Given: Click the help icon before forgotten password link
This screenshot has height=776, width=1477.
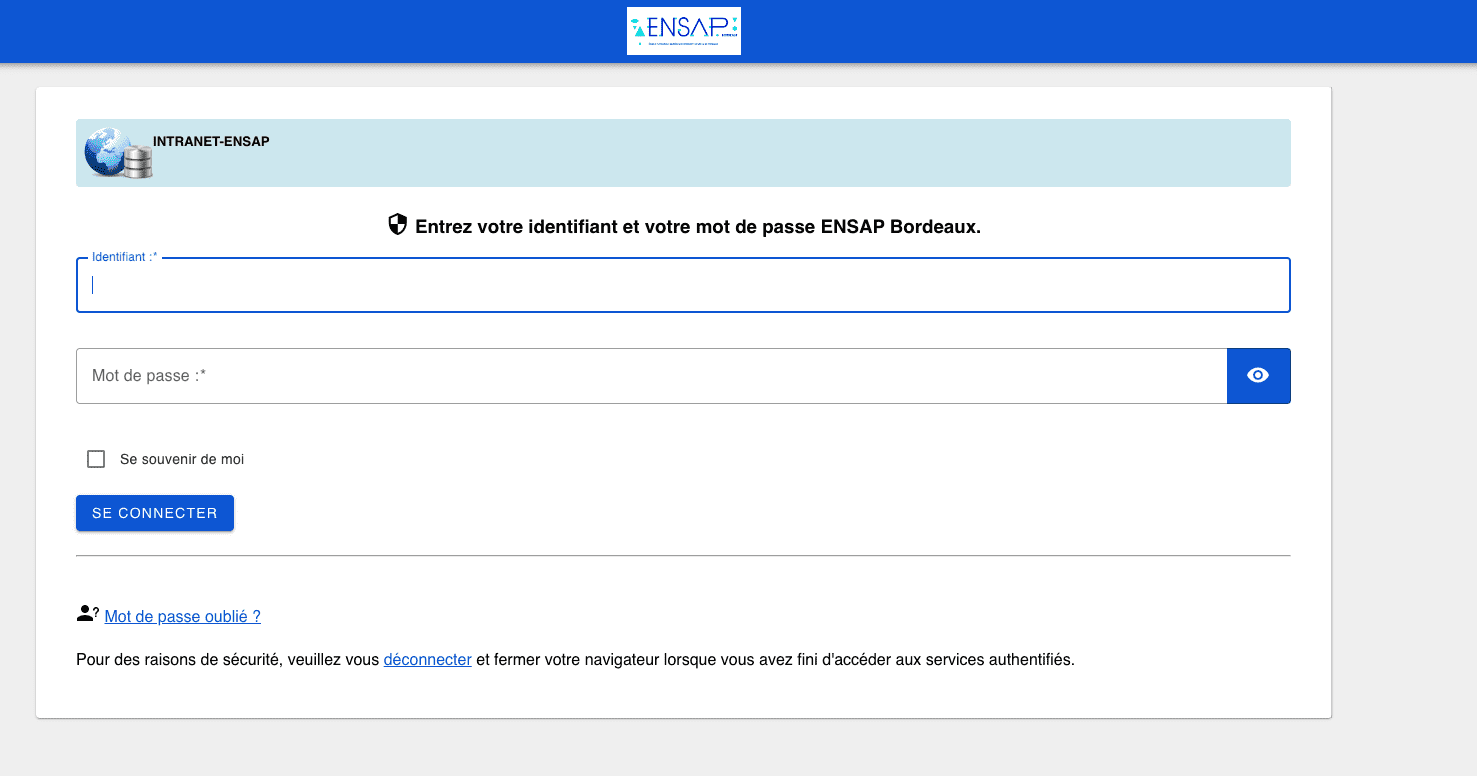Looking at the screenshot, I should [85, 612].
